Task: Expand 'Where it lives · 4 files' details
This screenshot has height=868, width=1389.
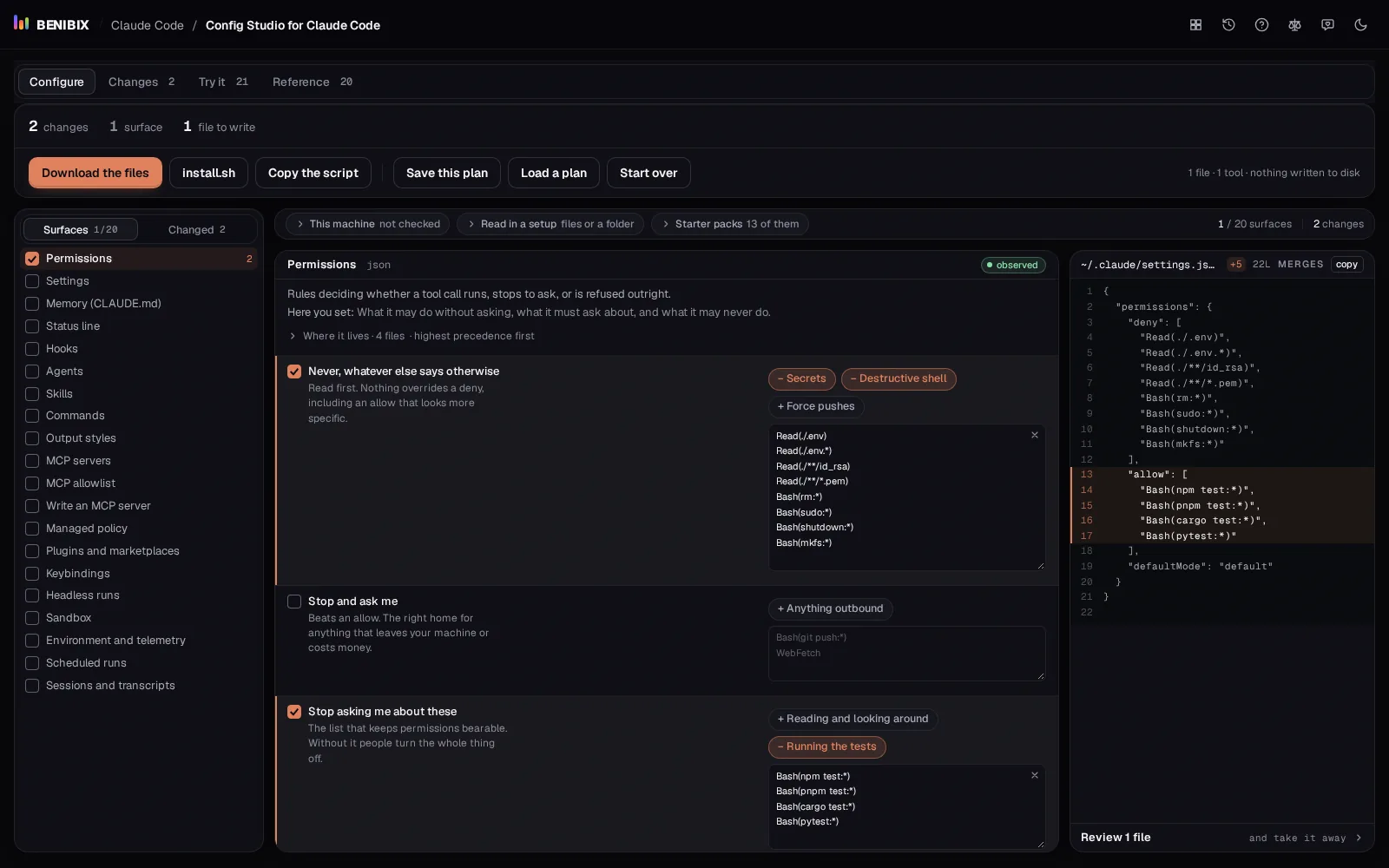Action: [411, 336]
